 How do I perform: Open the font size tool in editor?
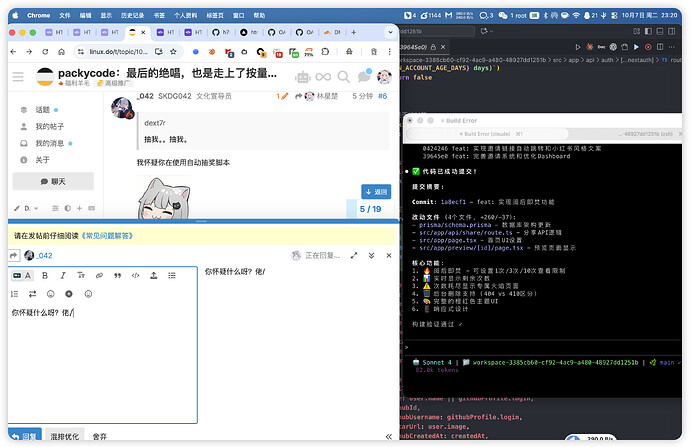pyautogui.click(x=81, y=275)
